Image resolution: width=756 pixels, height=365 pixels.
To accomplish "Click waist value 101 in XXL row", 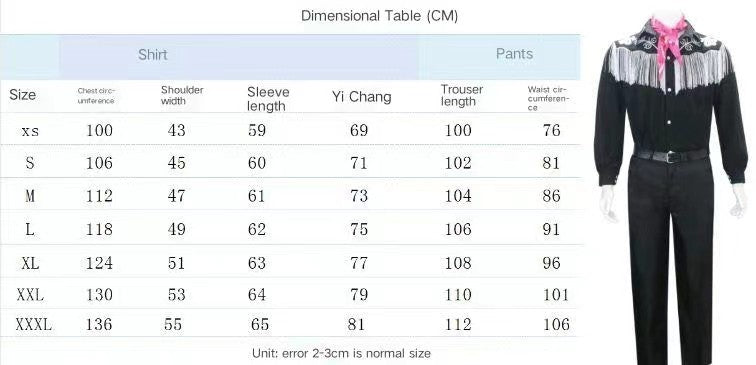I will point(556,294).
